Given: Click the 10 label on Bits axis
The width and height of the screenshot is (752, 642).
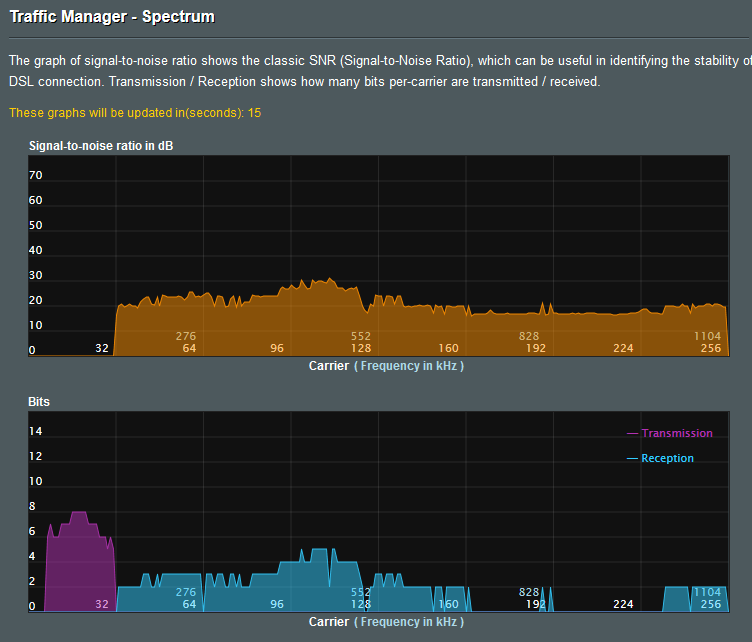Looking at the screenshot, I should (x=35, y=481).
